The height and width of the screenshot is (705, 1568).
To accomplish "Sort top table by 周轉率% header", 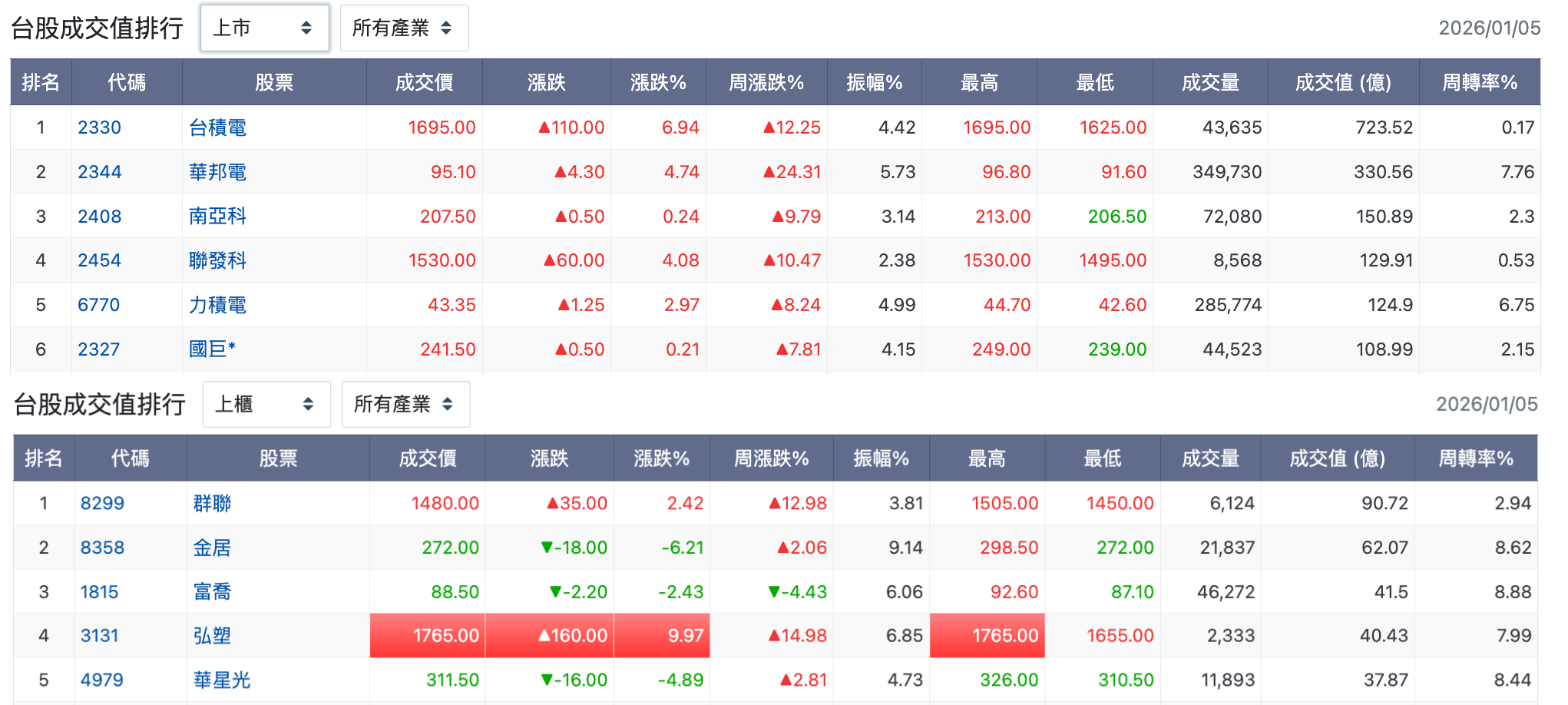I will tap(1480, 82).
